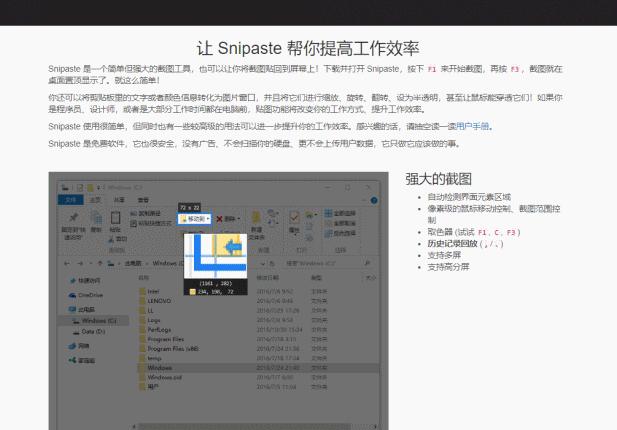Click the 类型 column header
The height and width of the screenshot is (430, 617).
pyautogui.click(x=316, y=277)
